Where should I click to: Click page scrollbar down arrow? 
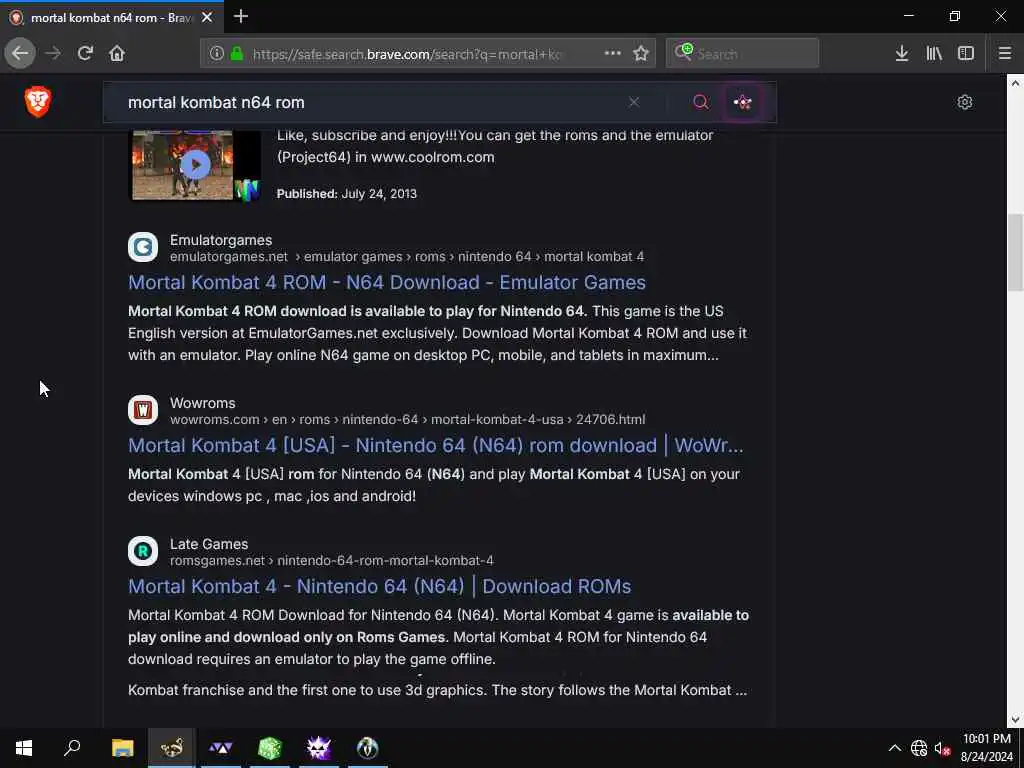[x=1015, y=720]
